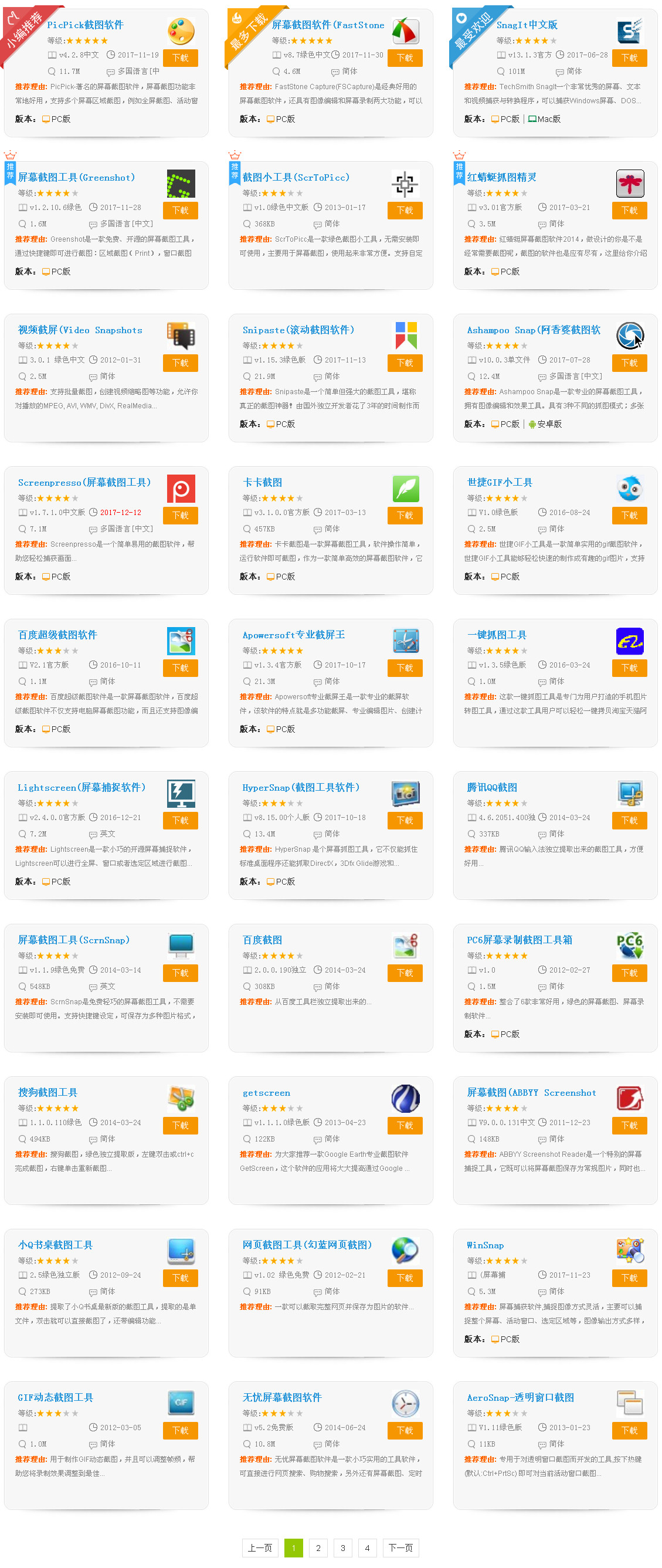Viewport: 662px width, 1568px height.
Task: Click the Snipaste colorful icon
Action: [x=405, y=337]
